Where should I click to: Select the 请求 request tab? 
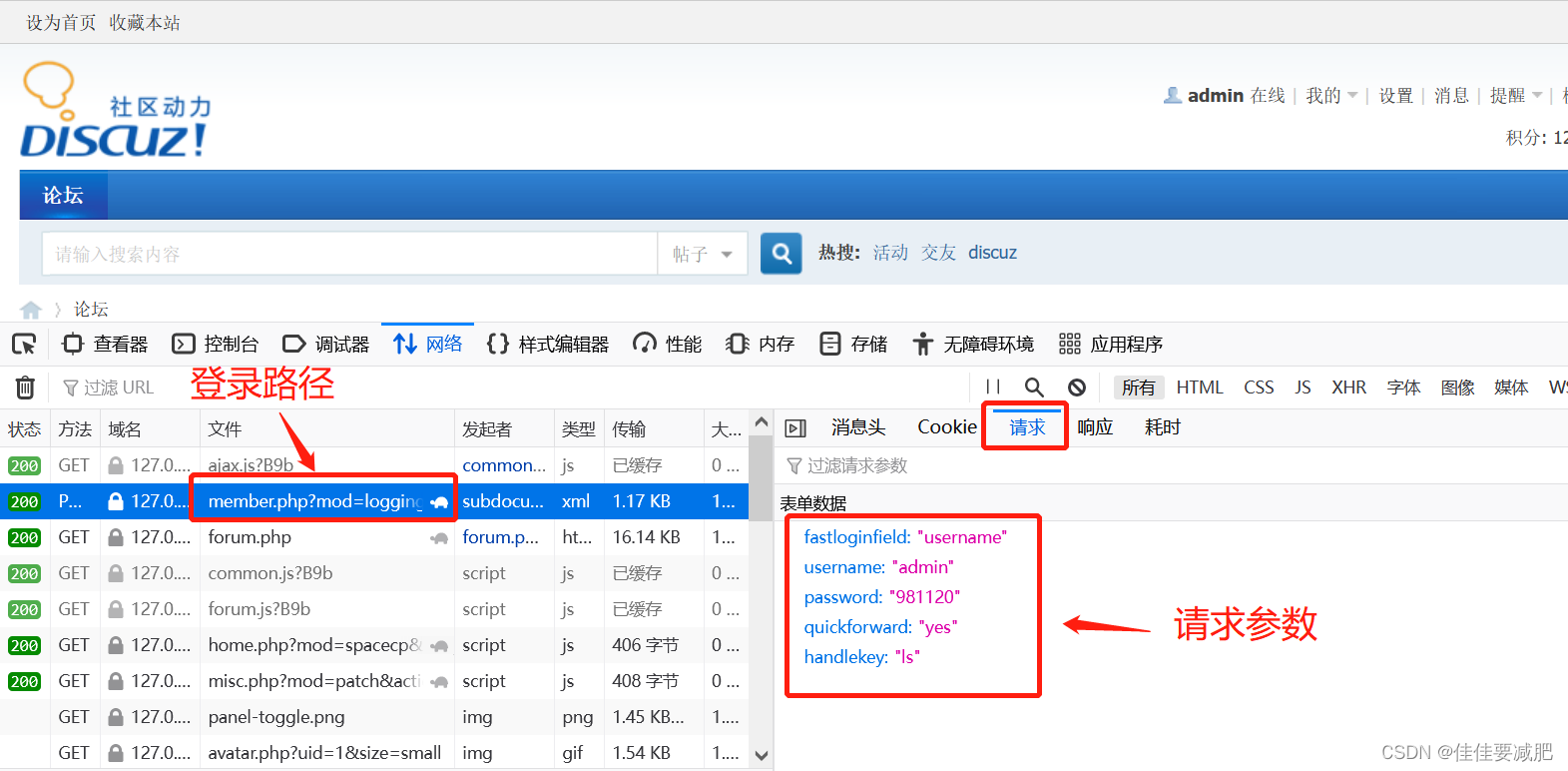[x=1027, y=427]
